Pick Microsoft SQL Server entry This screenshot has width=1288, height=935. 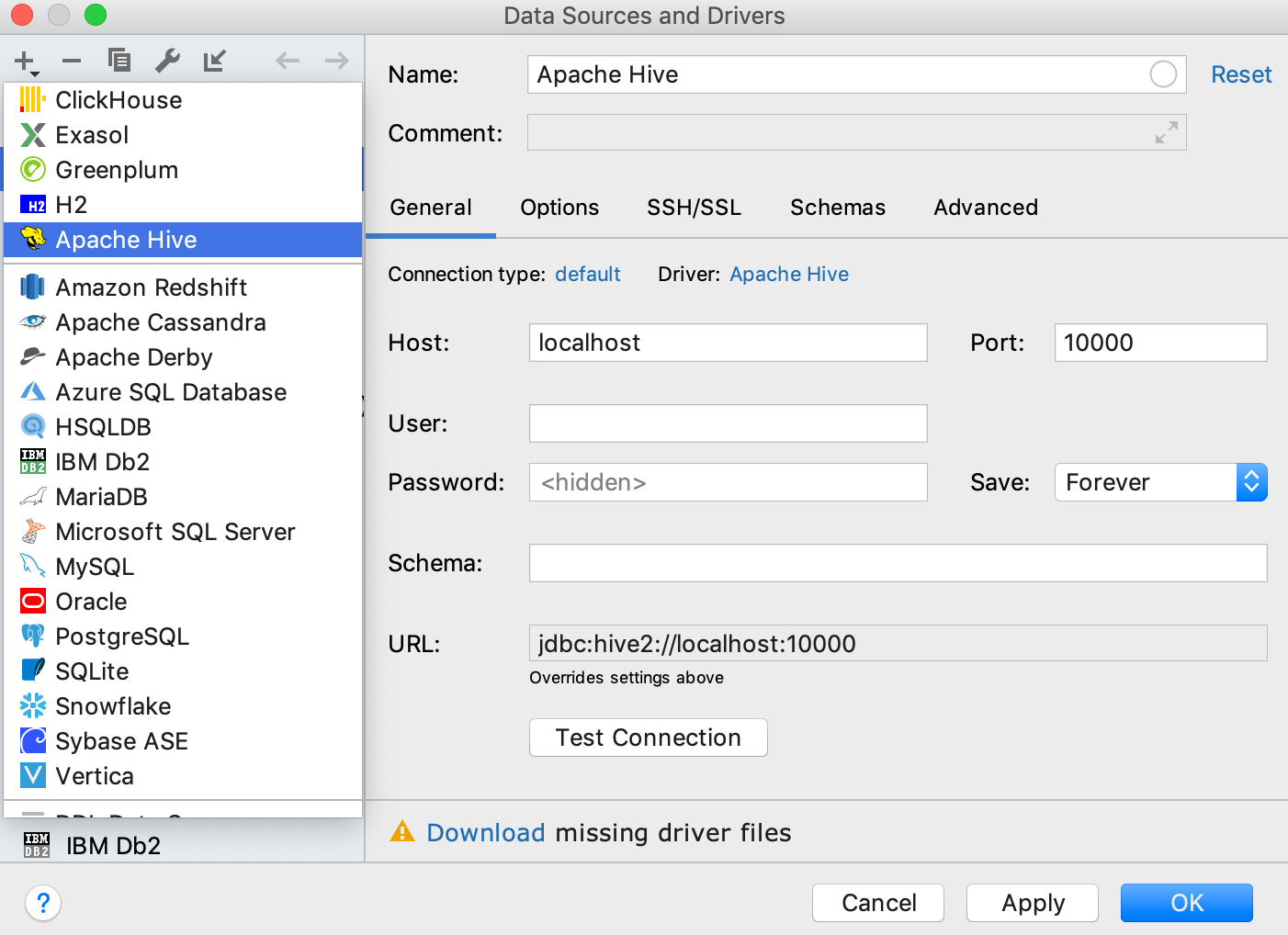click(184, 532)
